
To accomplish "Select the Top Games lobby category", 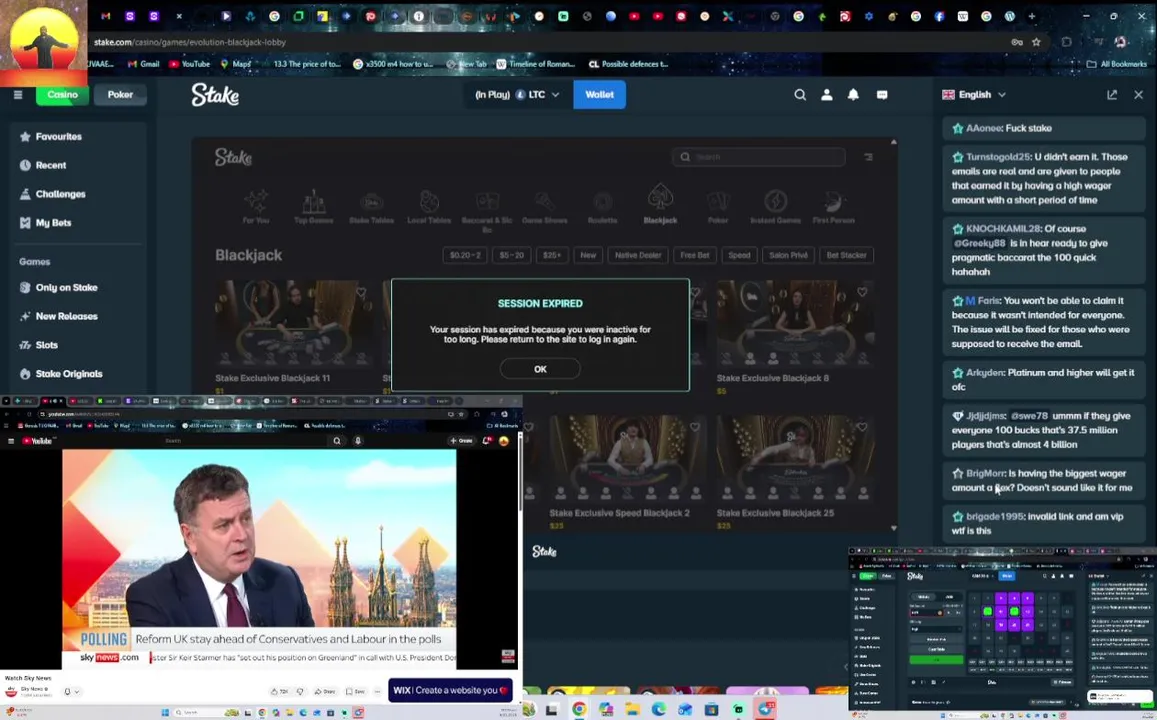I will tap(314, 207).
